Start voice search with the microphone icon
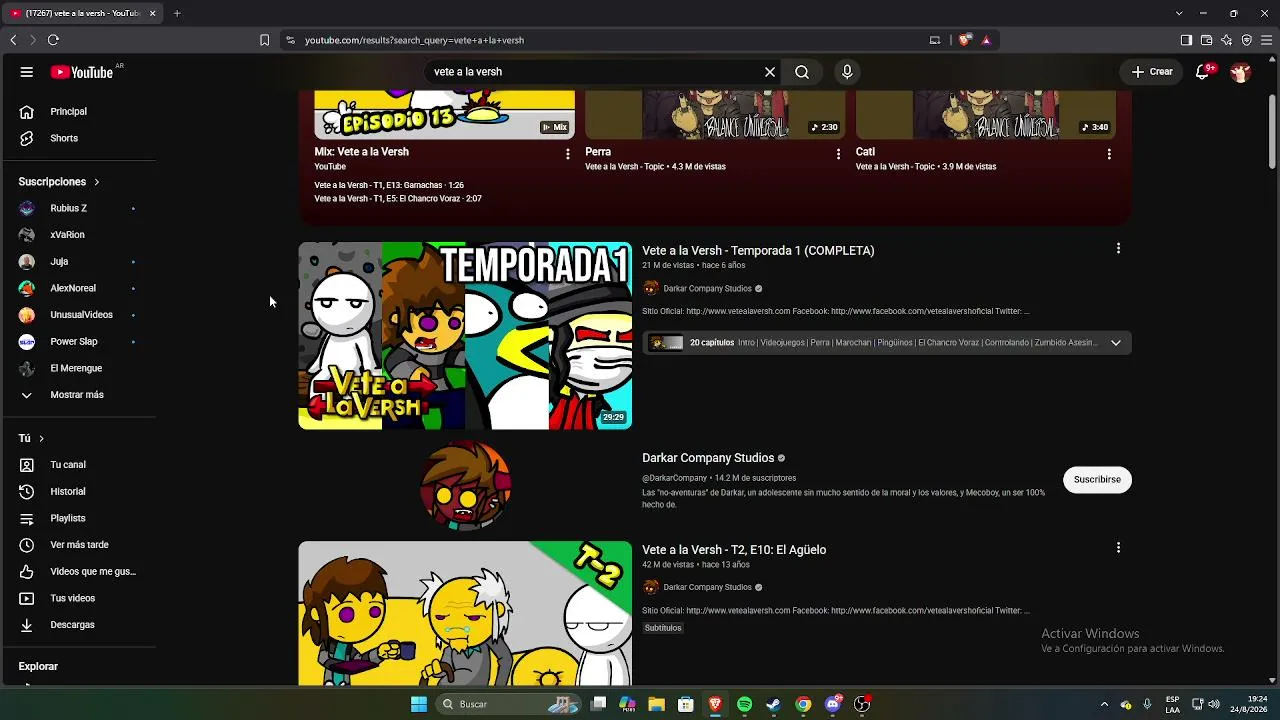The image size is (1280, 720). 847,72
